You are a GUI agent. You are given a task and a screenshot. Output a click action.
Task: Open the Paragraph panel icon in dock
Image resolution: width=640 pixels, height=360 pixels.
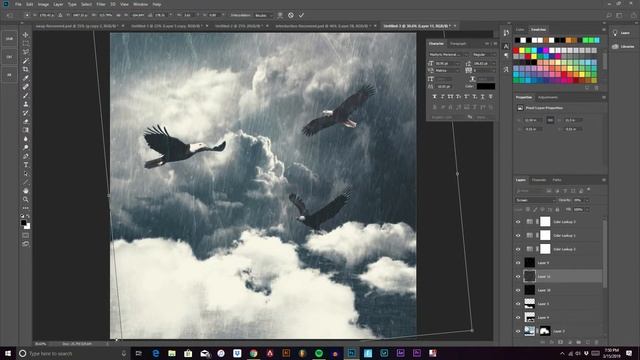(x=506, y=56)
